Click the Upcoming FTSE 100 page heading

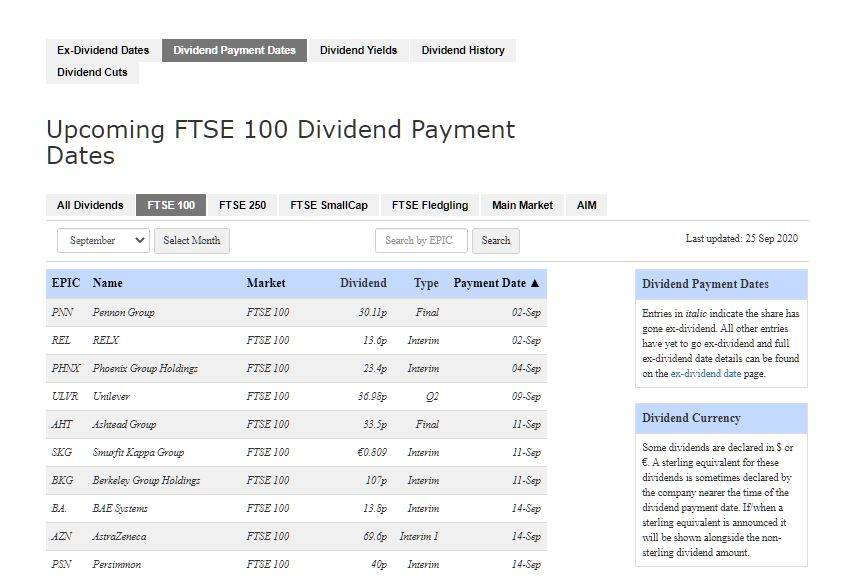[x=281, y=142]
